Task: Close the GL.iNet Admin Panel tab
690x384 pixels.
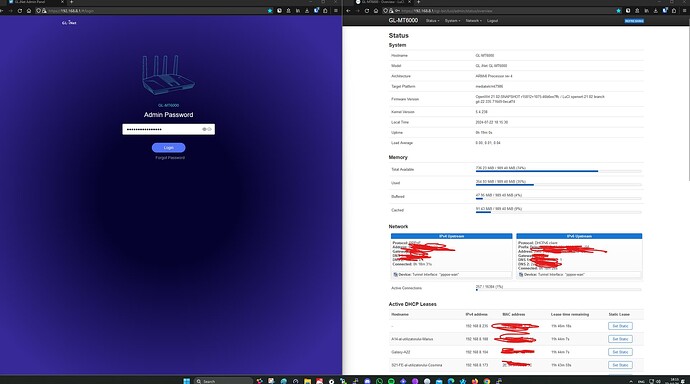Action: point(63,2)
